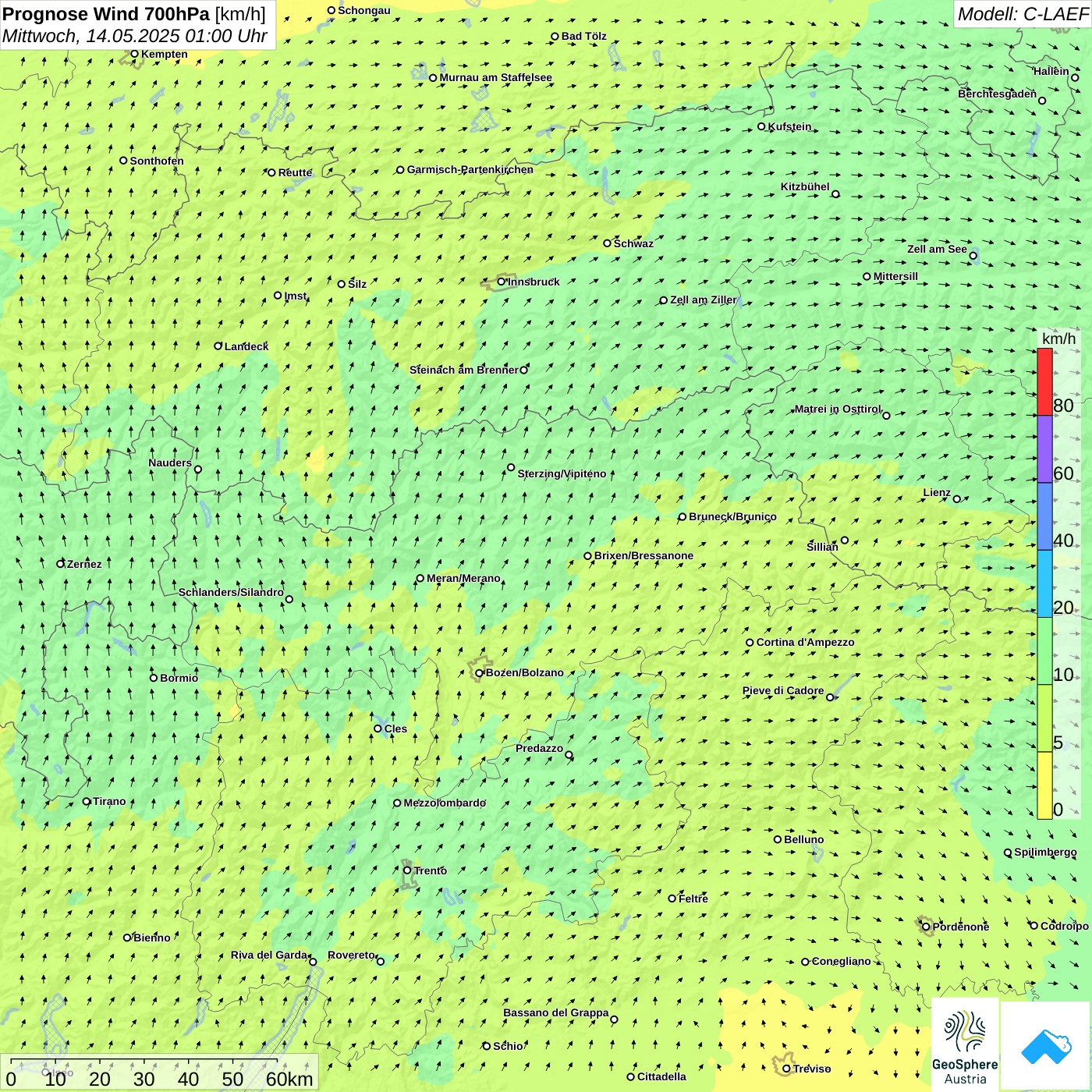Click the dark blue 40 km/h legend color
The image size is (1092, 1092).
point(1044,516)
